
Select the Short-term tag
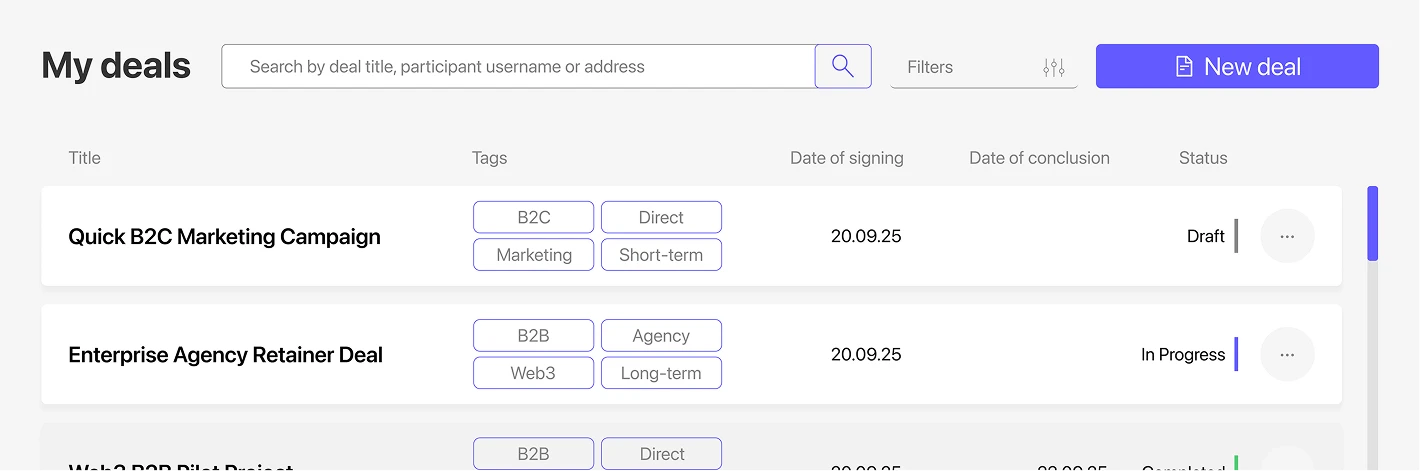click(661, 255)
